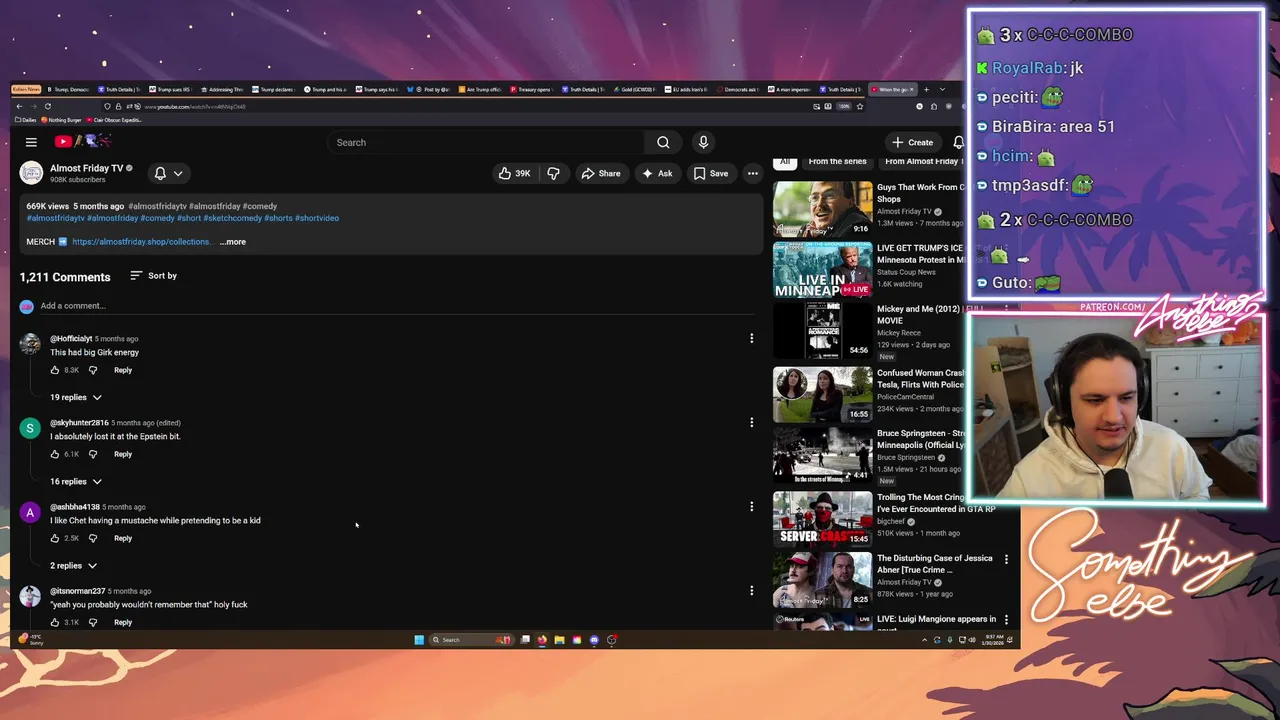The width and height of the screenshot is (1280, 720).
Task: Like the 'Epstein bit' comment
Action: pyautogui.click(x=55, y=454)
